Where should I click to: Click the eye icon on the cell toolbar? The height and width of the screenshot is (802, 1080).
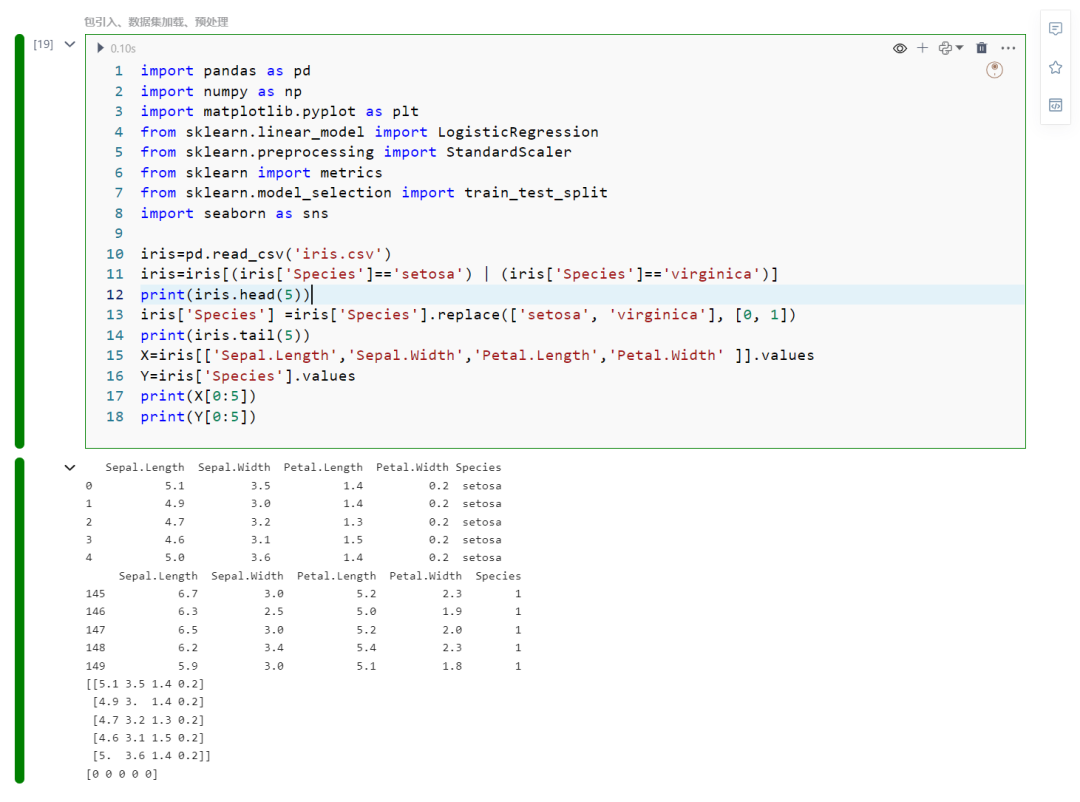pos(899,47)
